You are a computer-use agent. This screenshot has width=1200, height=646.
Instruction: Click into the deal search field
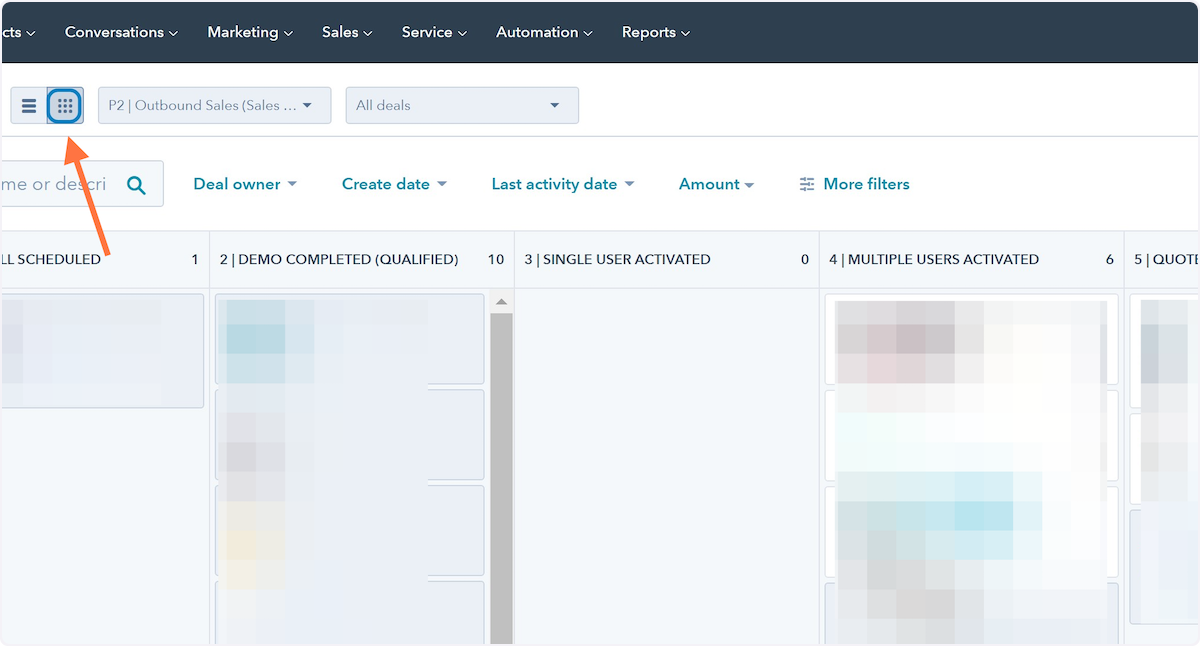(x=80, y=184)
